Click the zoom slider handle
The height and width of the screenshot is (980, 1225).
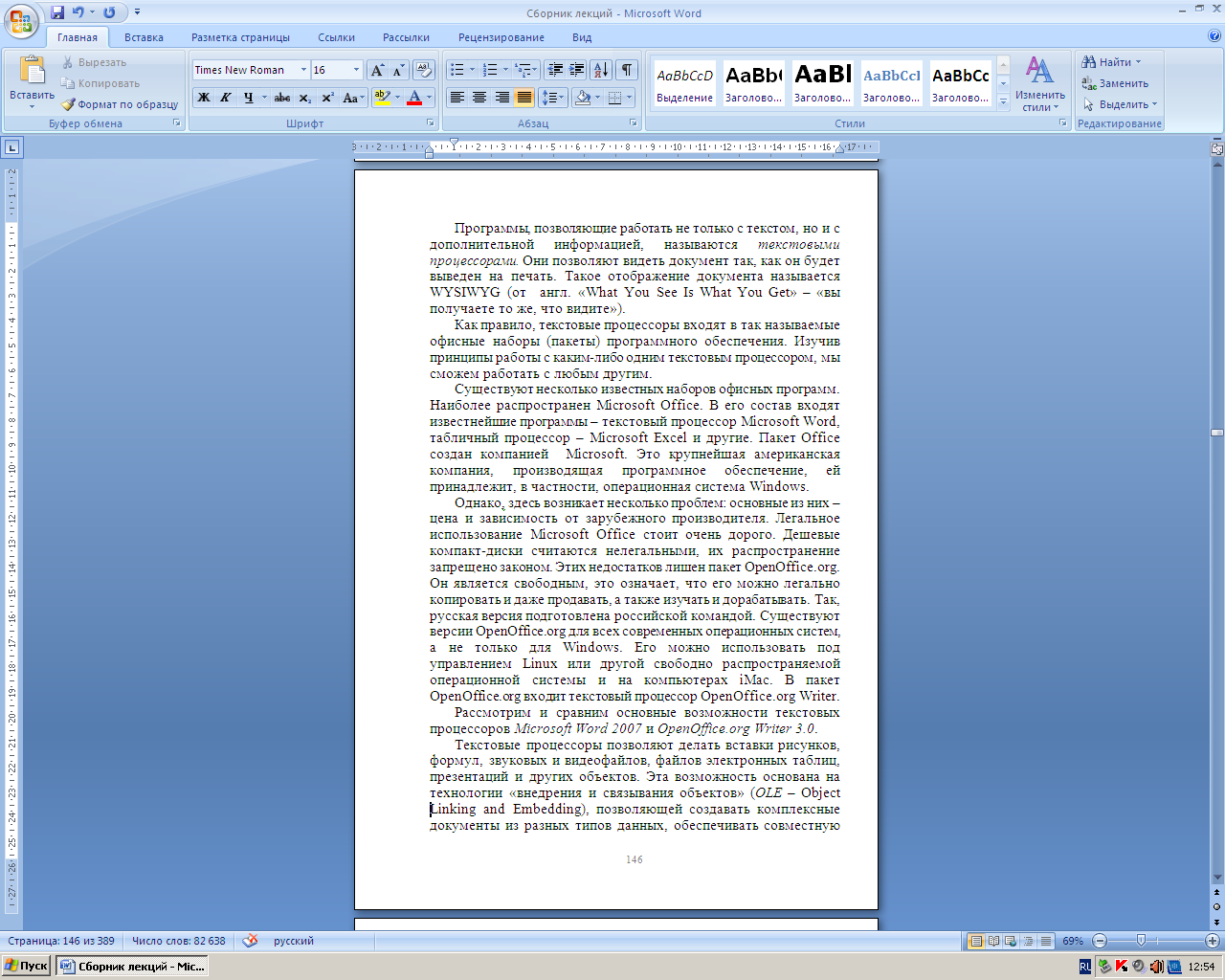(1140, 941)
